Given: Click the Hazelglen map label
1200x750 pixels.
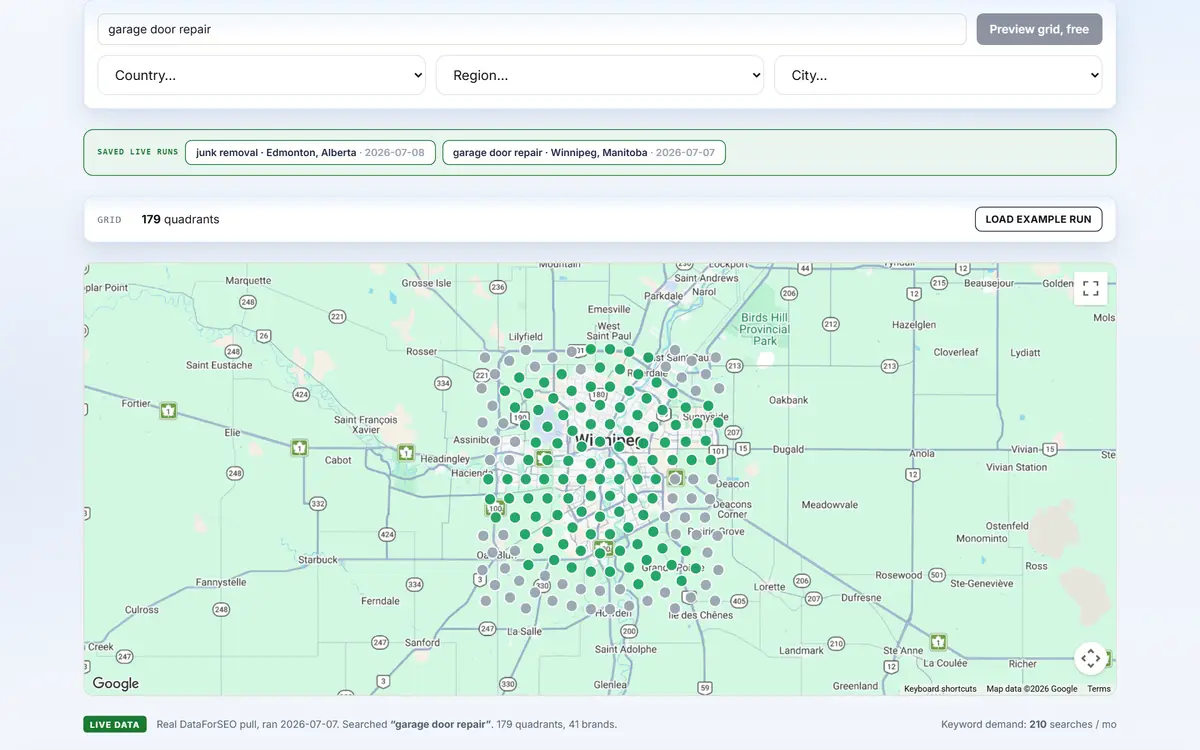Looking at the screenshot, I should pos(913,325).
